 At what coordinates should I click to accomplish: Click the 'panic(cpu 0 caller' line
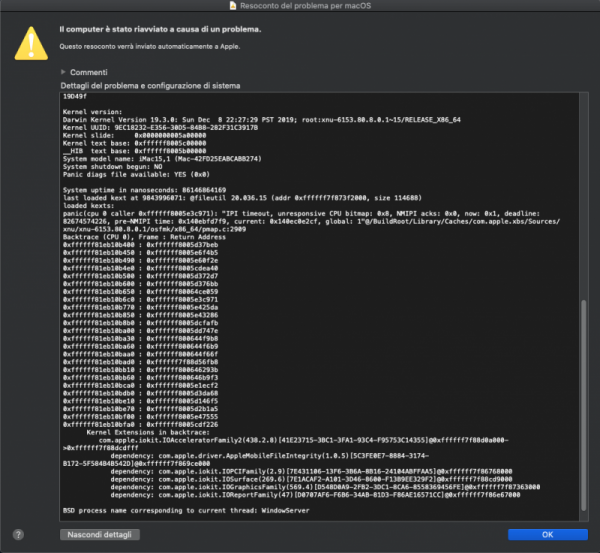coord(301,213)
